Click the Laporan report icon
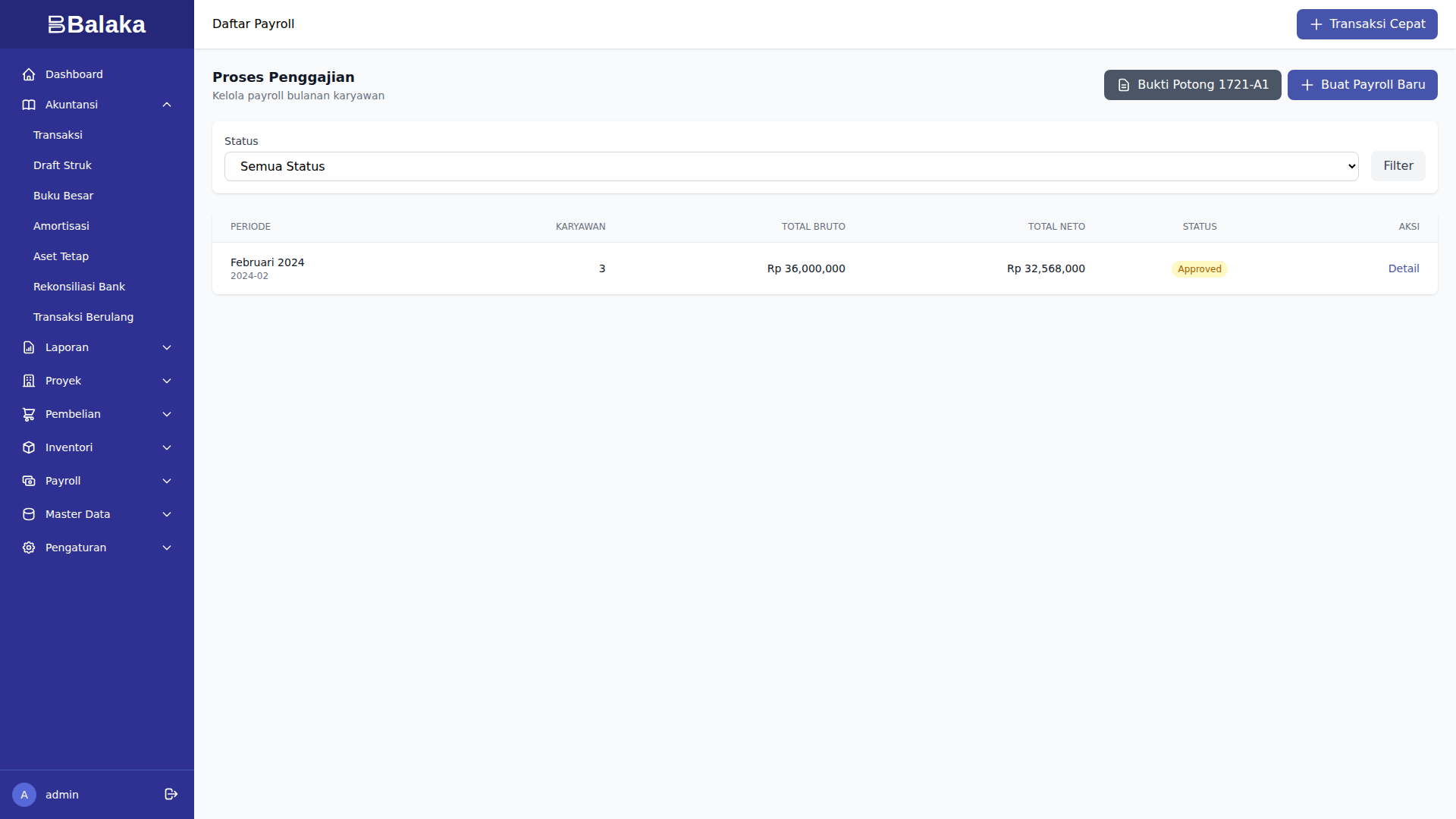This screenshot has height=819, width=1456. click(29, 347)
